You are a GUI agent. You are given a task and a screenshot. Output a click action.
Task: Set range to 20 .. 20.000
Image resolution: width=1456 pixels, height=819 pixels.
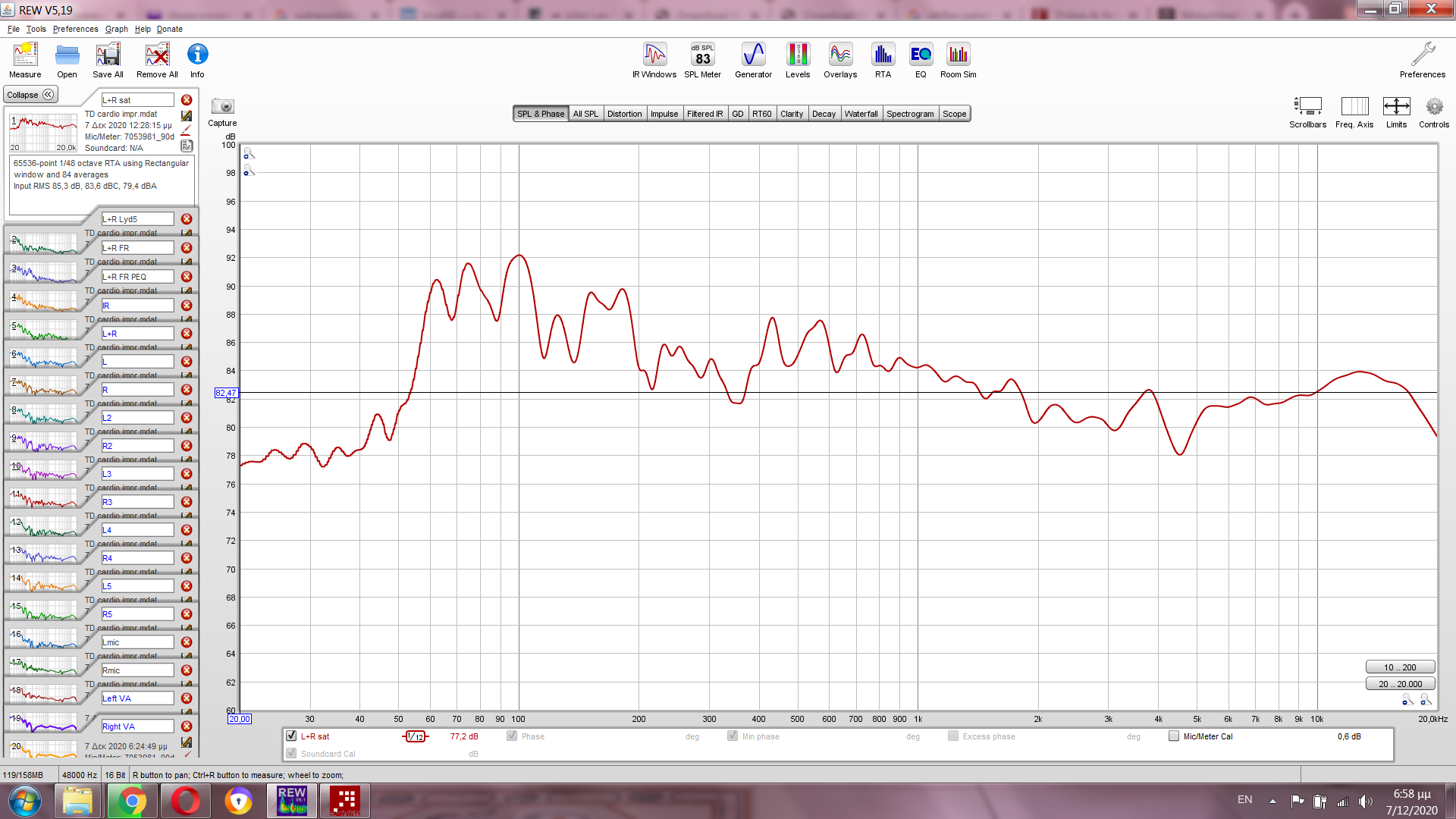tap(1399, 684)
